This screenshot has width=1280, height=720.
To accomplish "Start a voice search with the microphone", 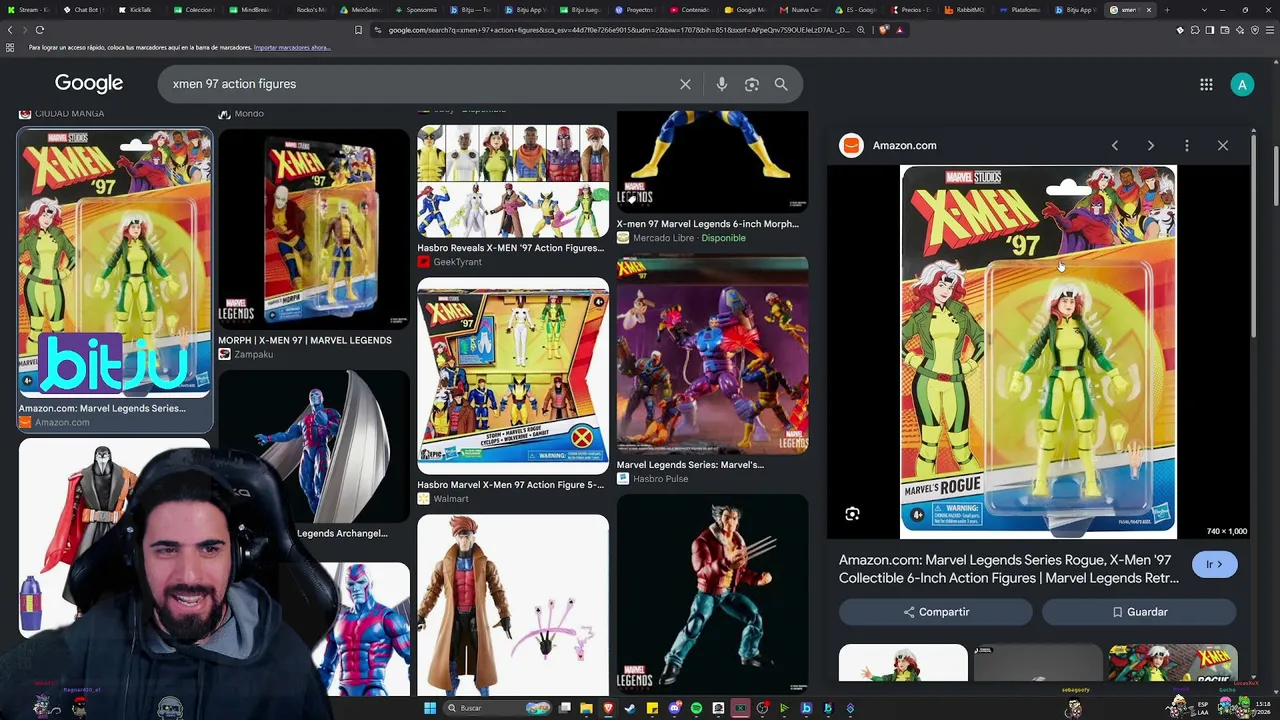I will [x=721, y=84].
